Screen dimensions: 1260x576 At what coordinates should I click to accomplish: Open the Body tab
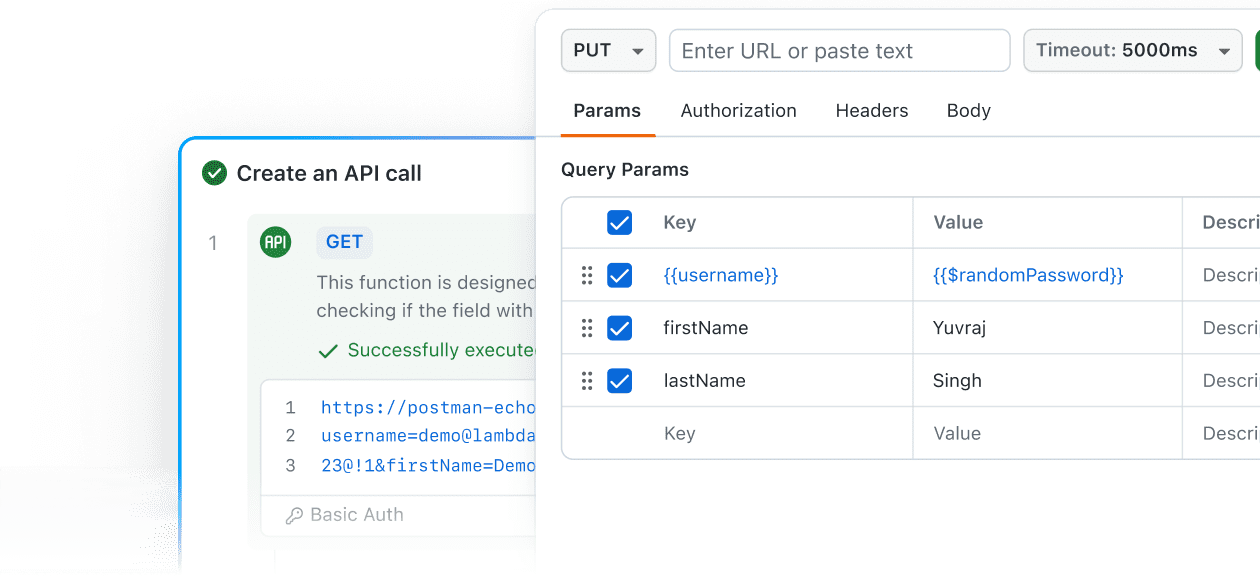(968, 110)
